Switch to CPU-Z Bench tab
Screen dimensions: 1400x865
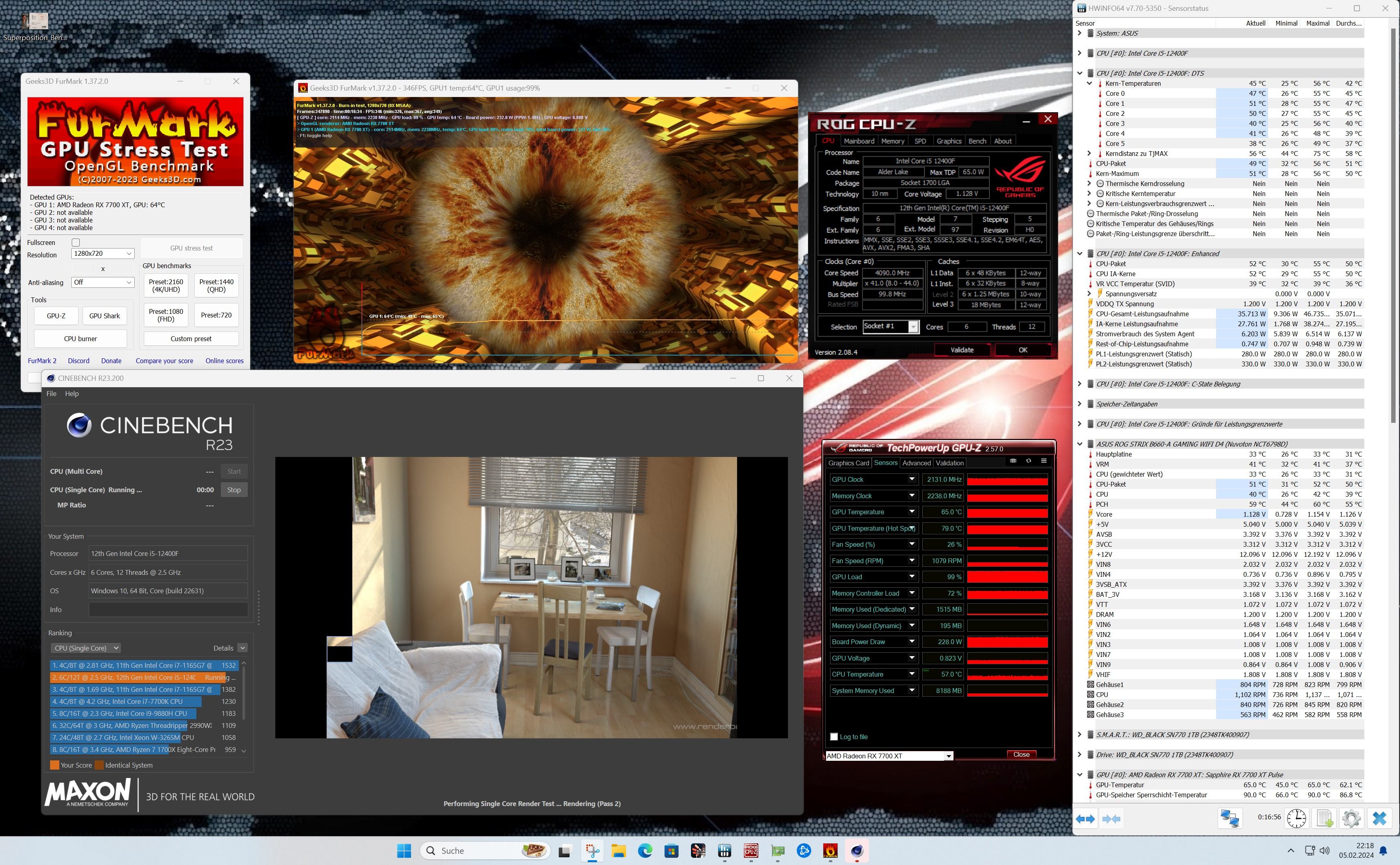pos(977,141)
